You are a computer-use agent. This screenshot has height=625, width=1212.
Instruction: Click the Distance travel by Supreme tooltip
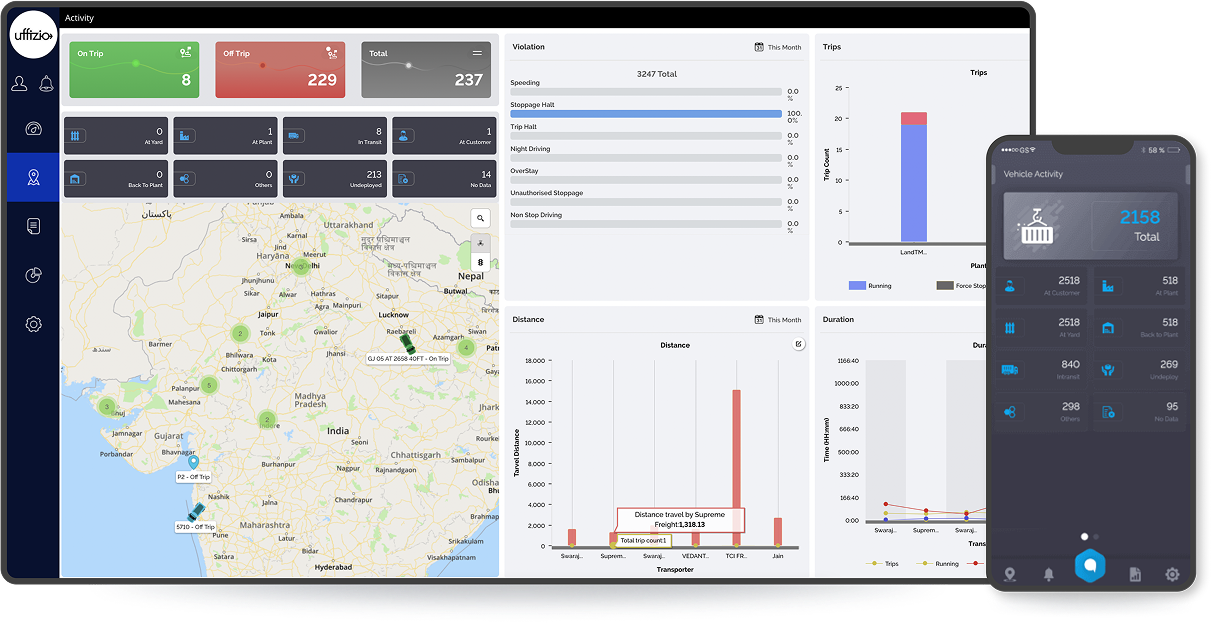[x=680, y=519]
